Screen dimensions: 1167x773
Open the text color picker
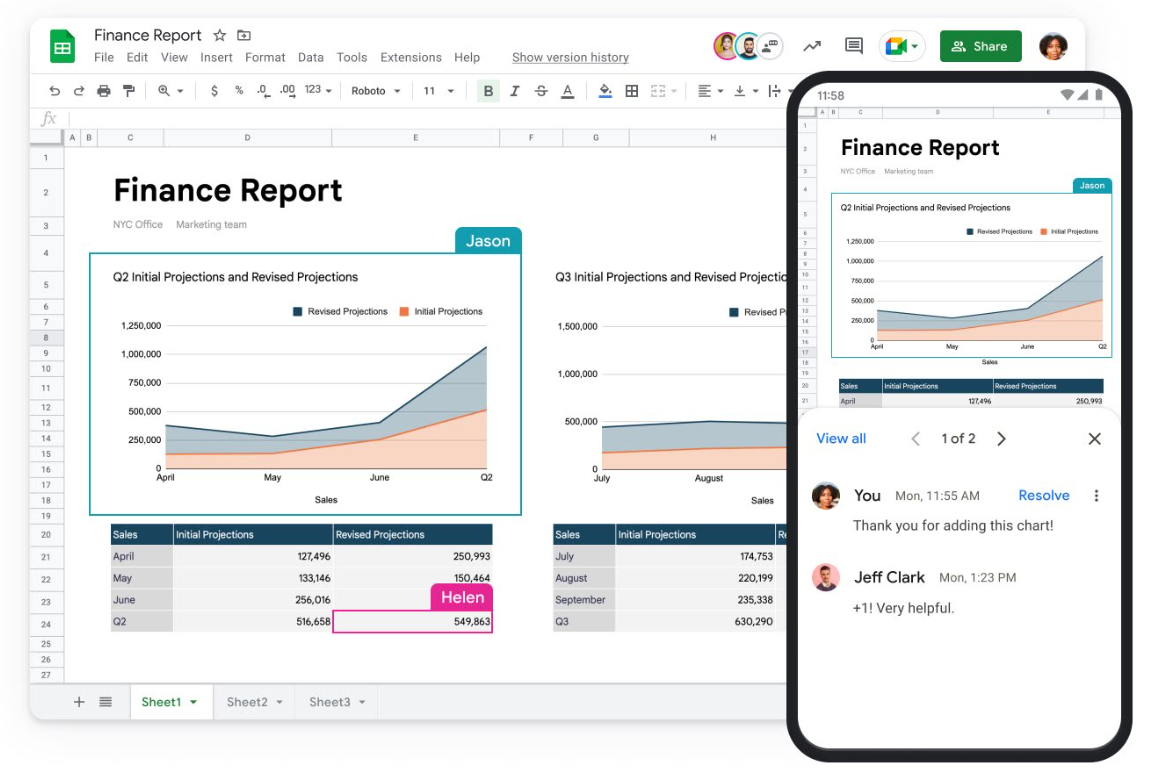[x=566, y=90]
